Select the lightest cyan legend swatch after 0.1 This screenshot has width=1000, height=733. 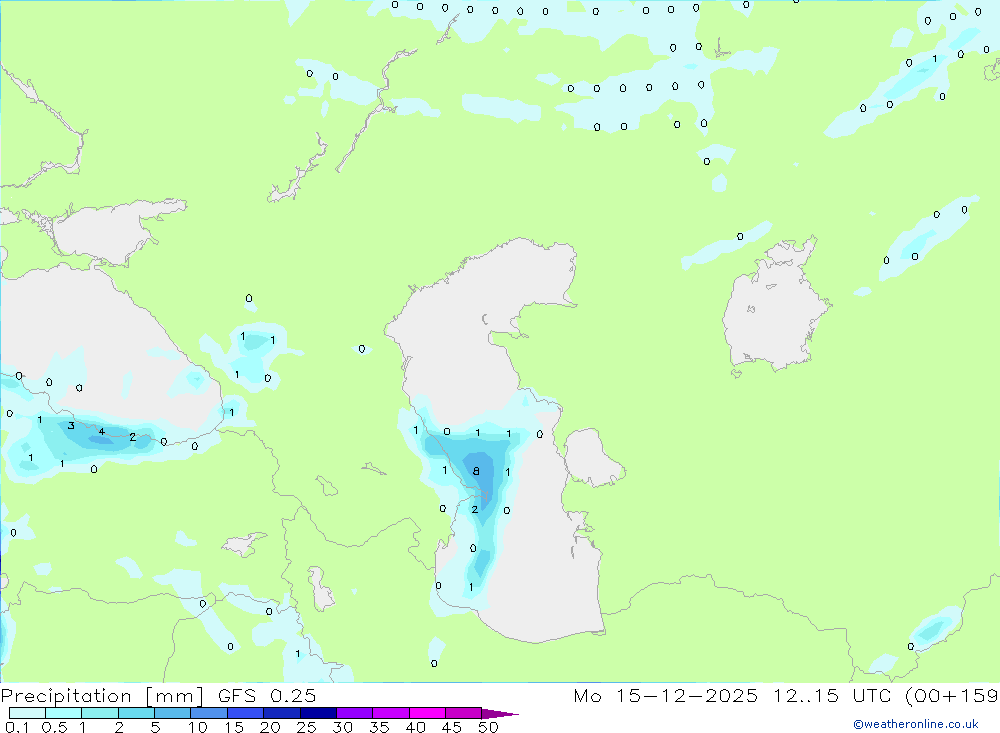(27, 713)
